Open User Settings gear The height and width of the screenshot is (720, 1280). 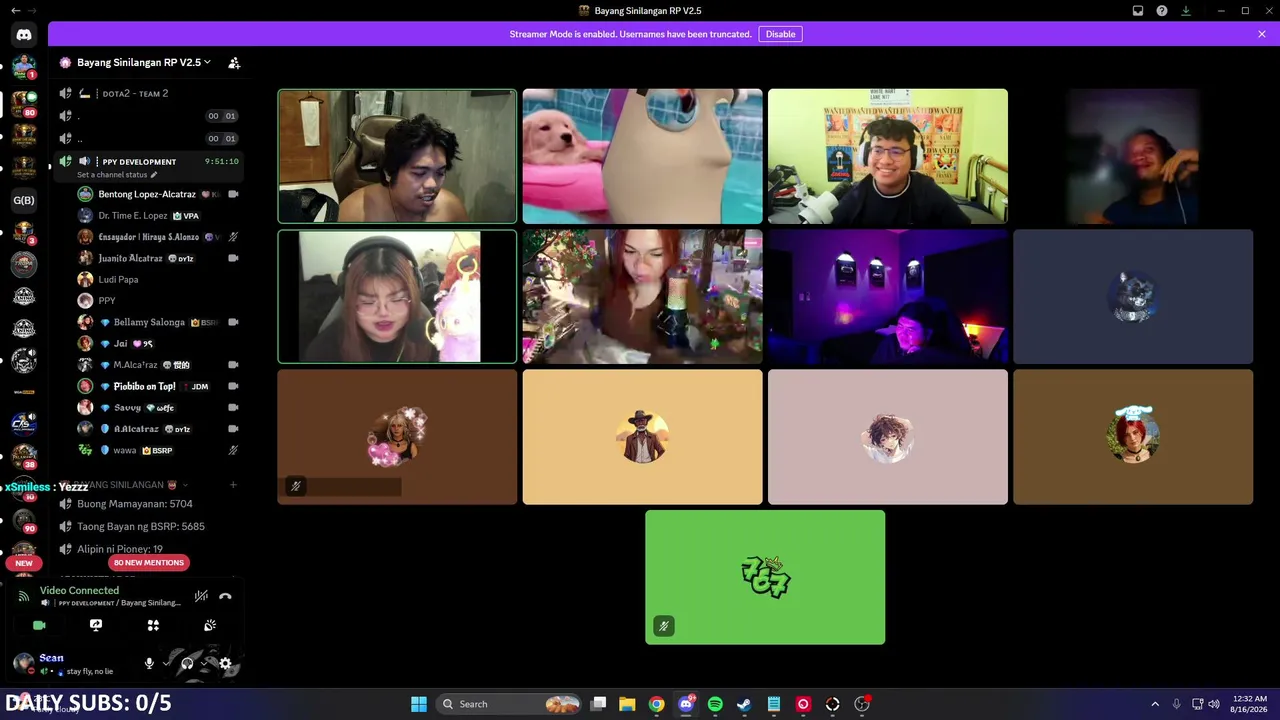225,663
